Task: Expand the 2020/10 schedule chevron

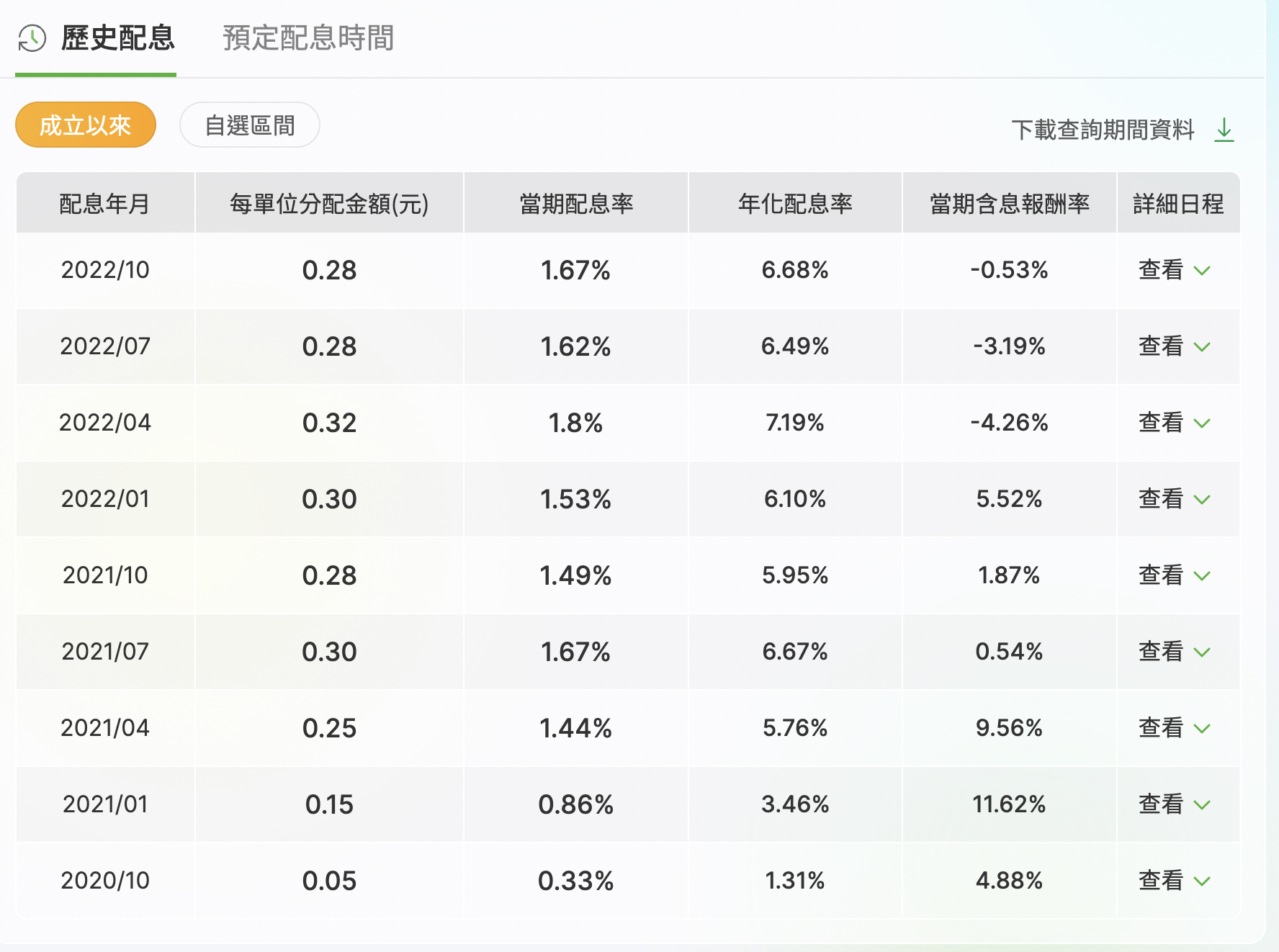Action: coord(1202,881)
